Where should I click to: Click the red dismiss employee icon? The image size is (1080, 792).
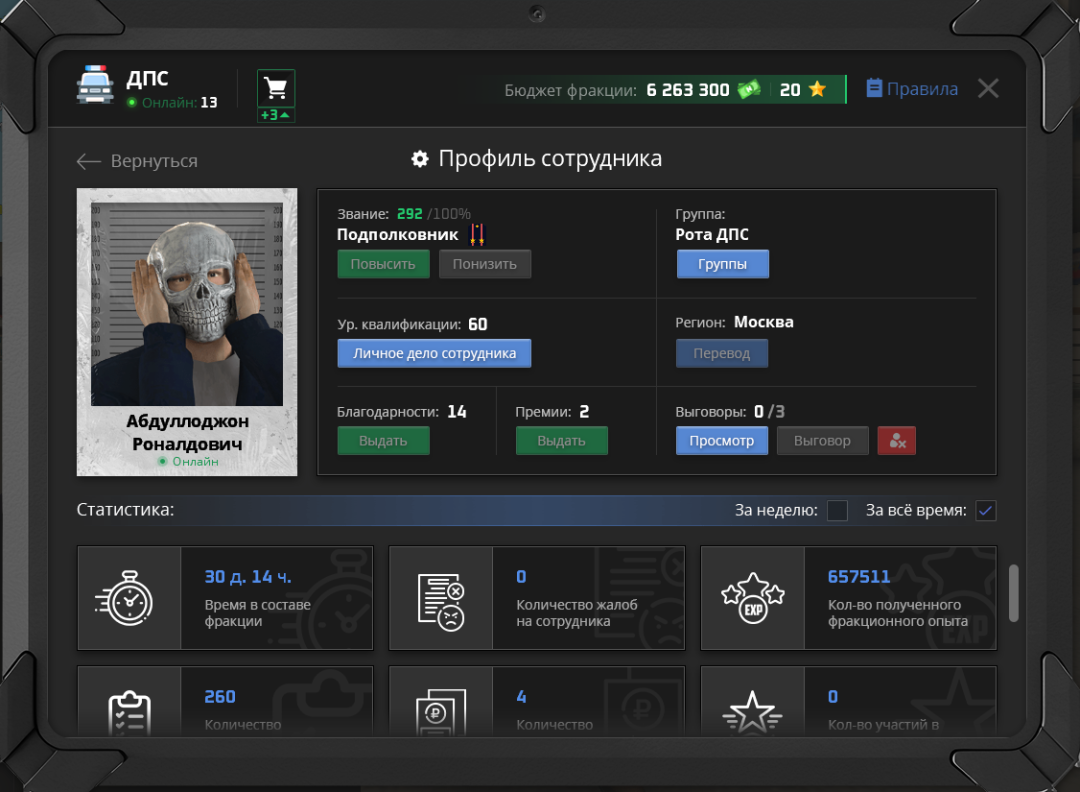(896, 441)
